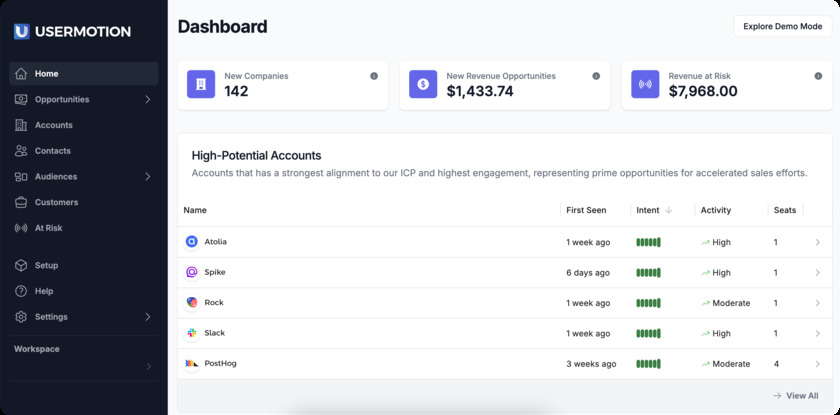This screenshot has width=840, height=415.
Task: Expand the Opportunities sidebar submenu
Action: coord(148,99)
